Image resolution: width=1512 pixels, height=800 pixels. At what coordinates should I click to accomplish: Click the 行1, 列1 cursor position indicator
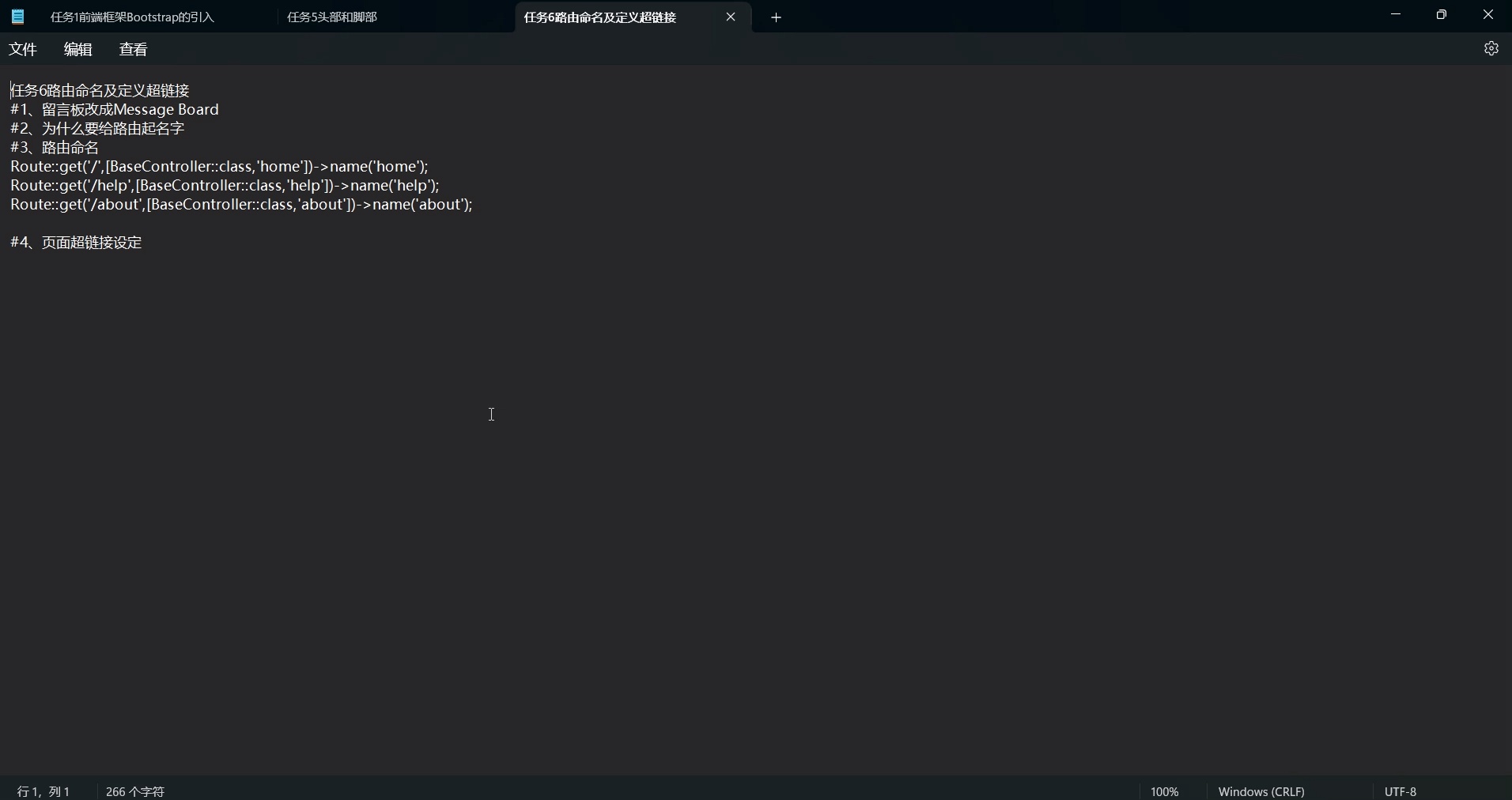[43, 791]
